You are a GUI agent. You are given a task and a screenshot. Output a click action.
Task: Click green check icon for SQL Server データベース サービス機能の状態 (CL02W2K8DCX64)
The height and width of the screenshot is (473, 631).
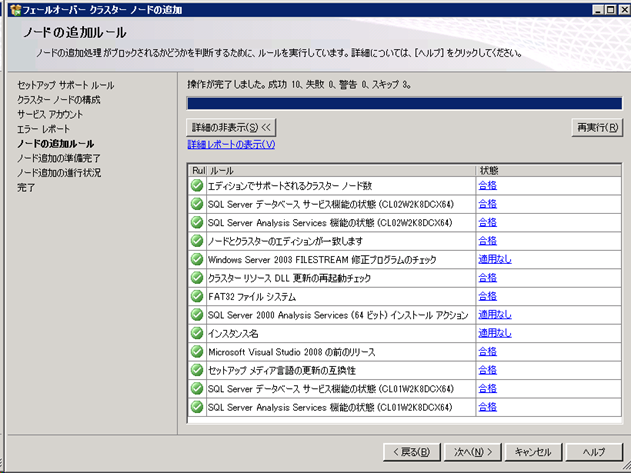(x=197, y=204)
